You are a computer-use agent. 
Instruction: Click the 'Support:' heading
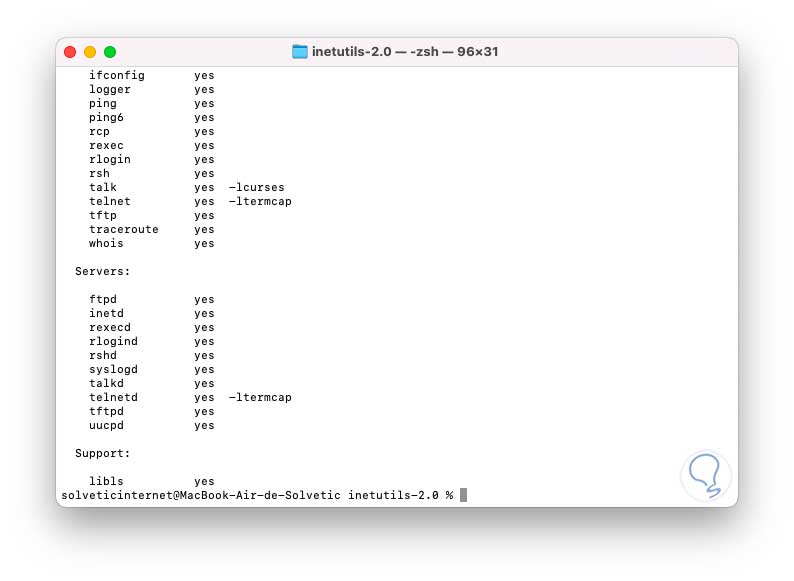103,453
